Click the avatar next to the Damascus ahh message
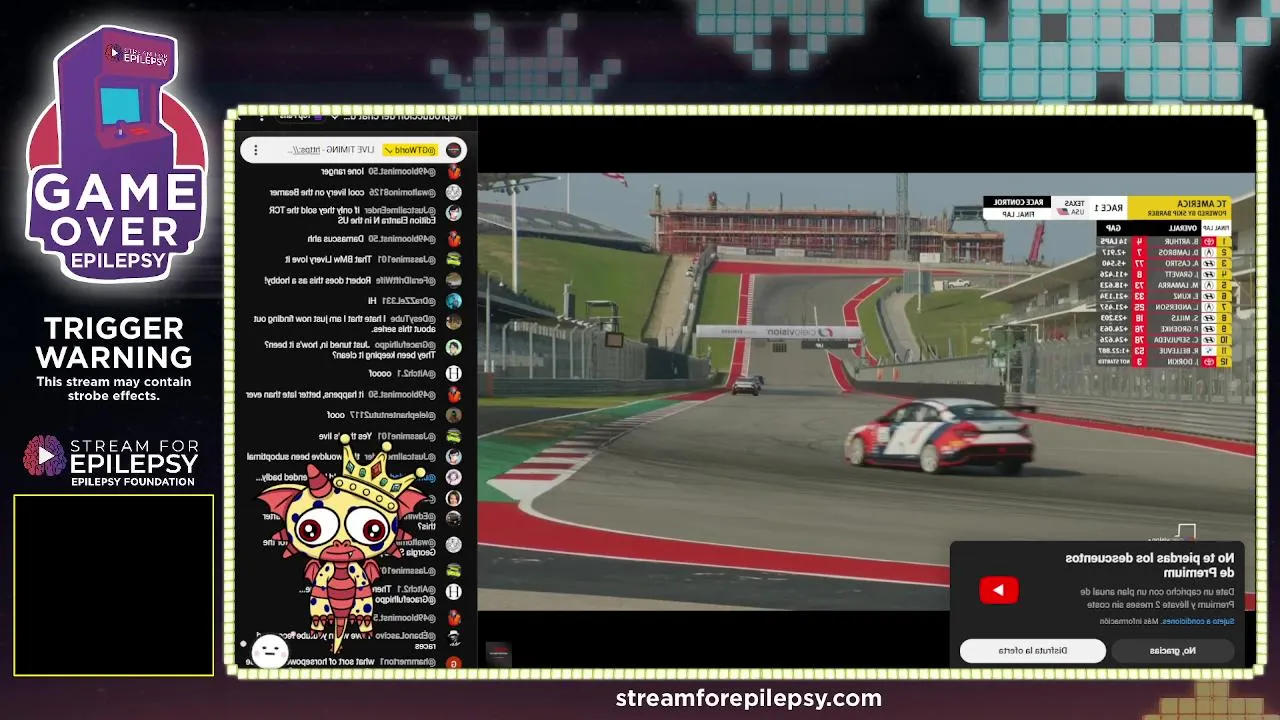1280x720 pixels. (453, 239)
